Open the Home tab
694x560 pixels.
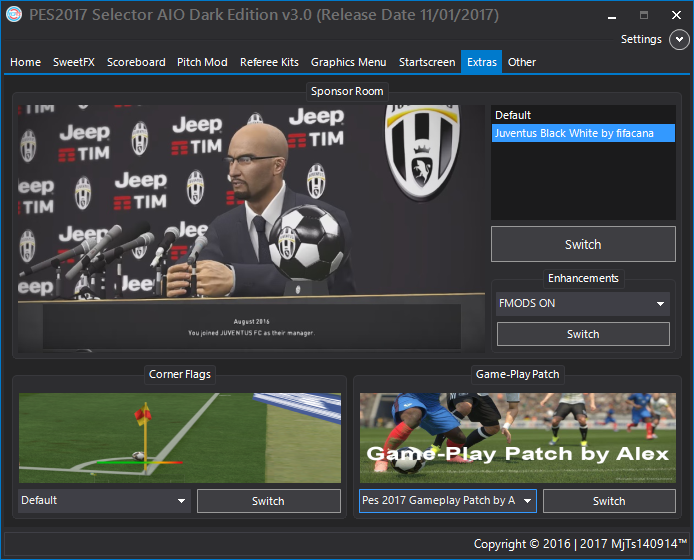click(25, 62)
